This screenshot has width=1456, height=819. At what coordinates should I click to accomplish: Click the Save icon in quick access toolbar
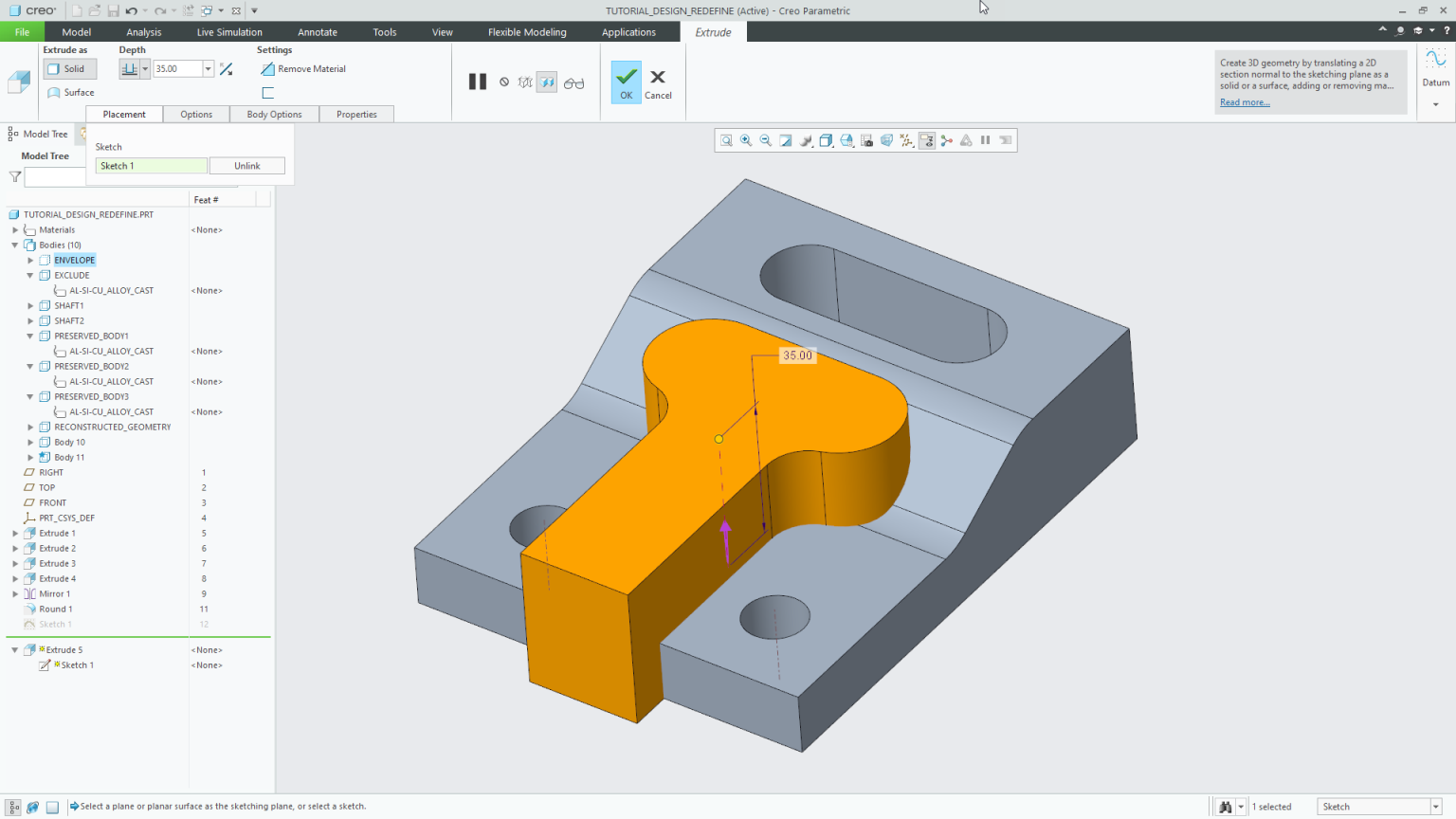pos(114,10)
